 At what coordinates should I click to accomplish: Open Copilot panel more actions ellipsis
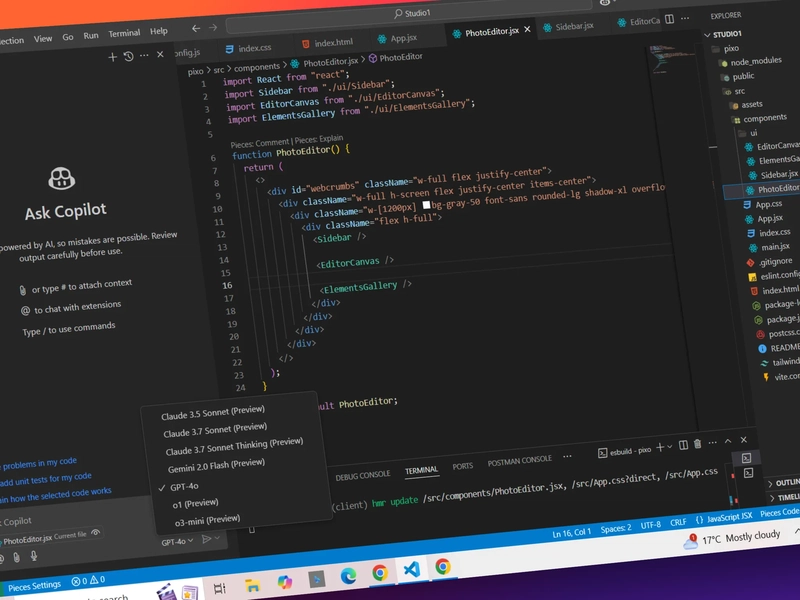pos(144,55)
